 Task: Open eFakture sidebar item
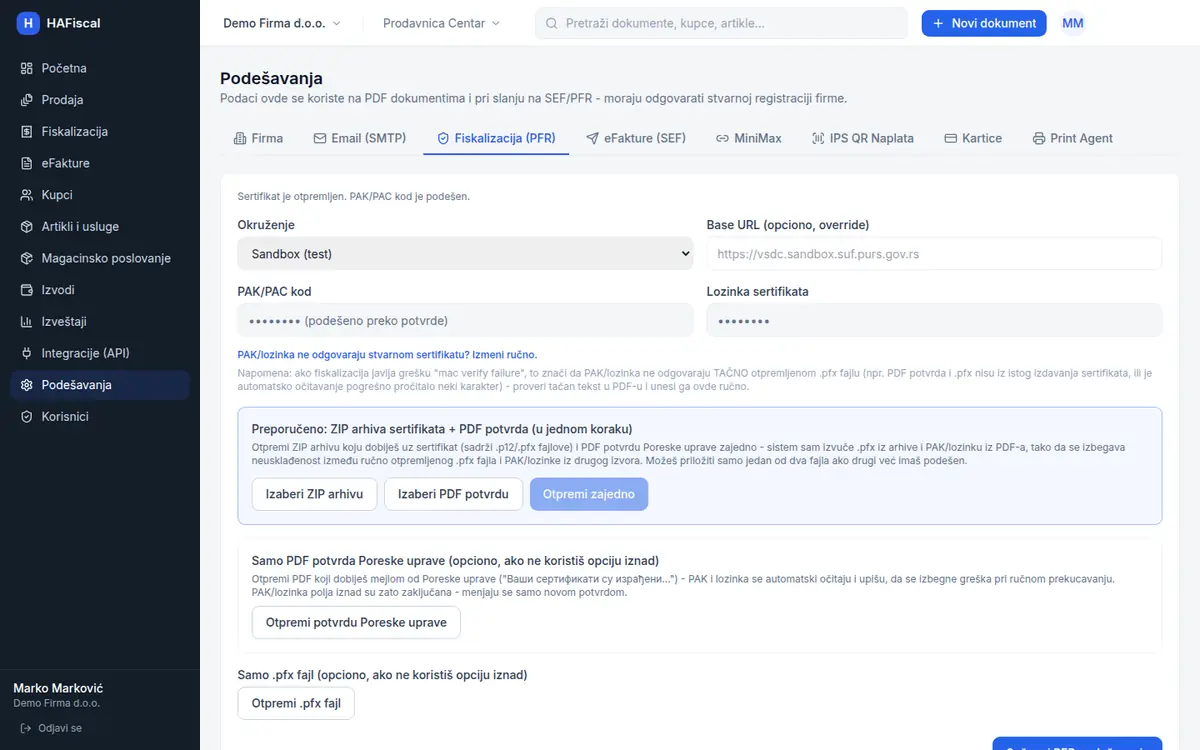[100, 163]
